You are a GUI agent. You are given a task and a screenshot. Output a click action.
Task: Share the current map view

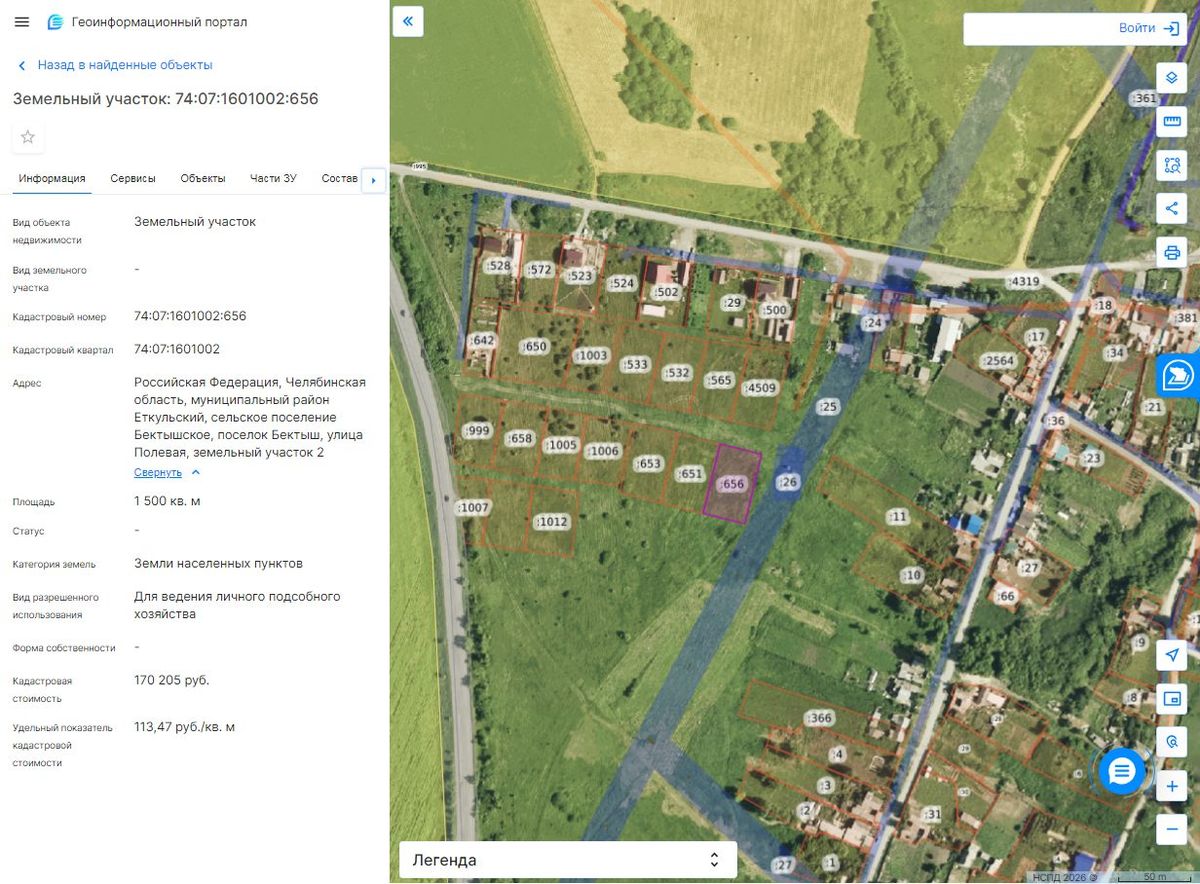coord(1172,208)
